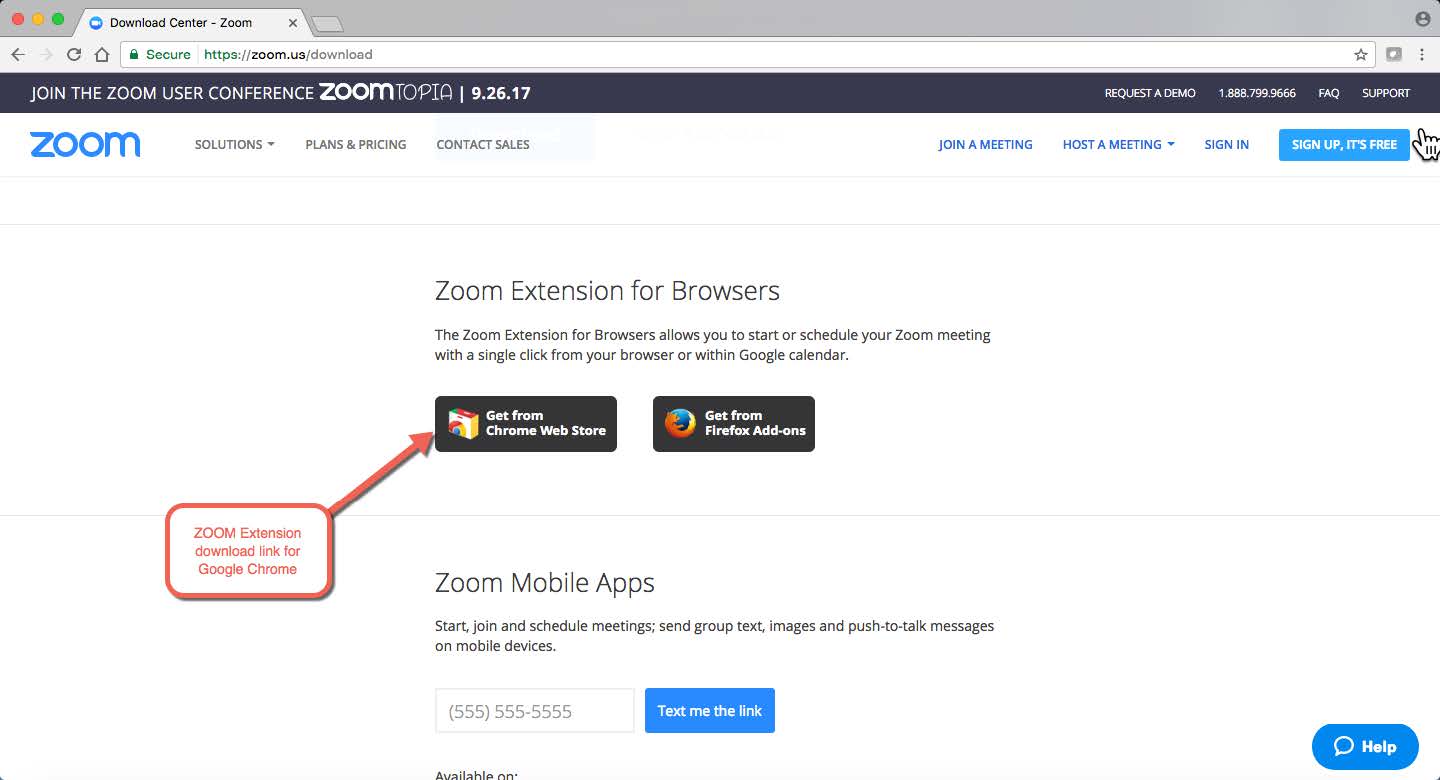Open the Chrome menu with three dots

1423,55
